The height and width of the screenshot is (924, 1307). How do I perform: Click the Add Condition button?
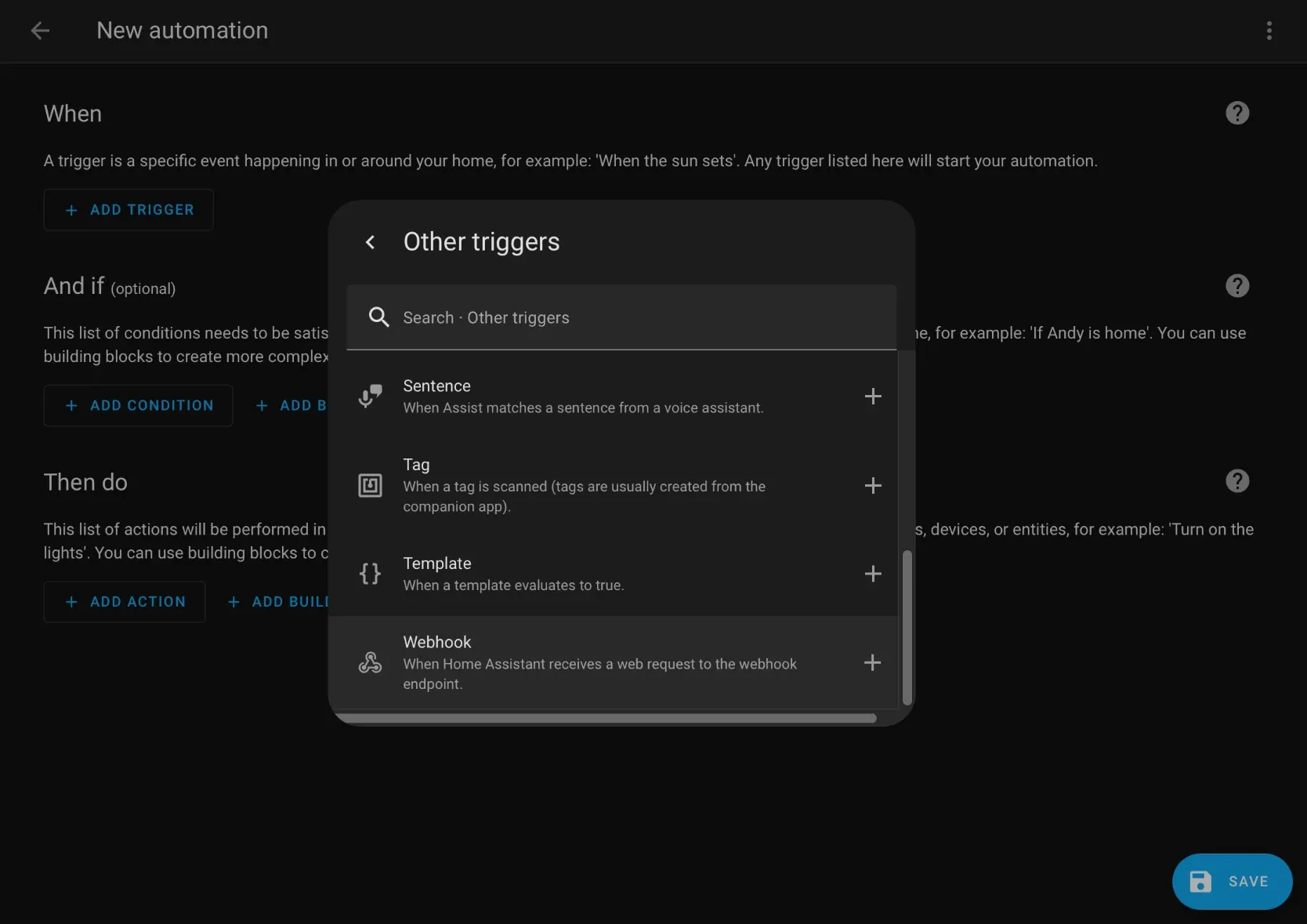138,406
